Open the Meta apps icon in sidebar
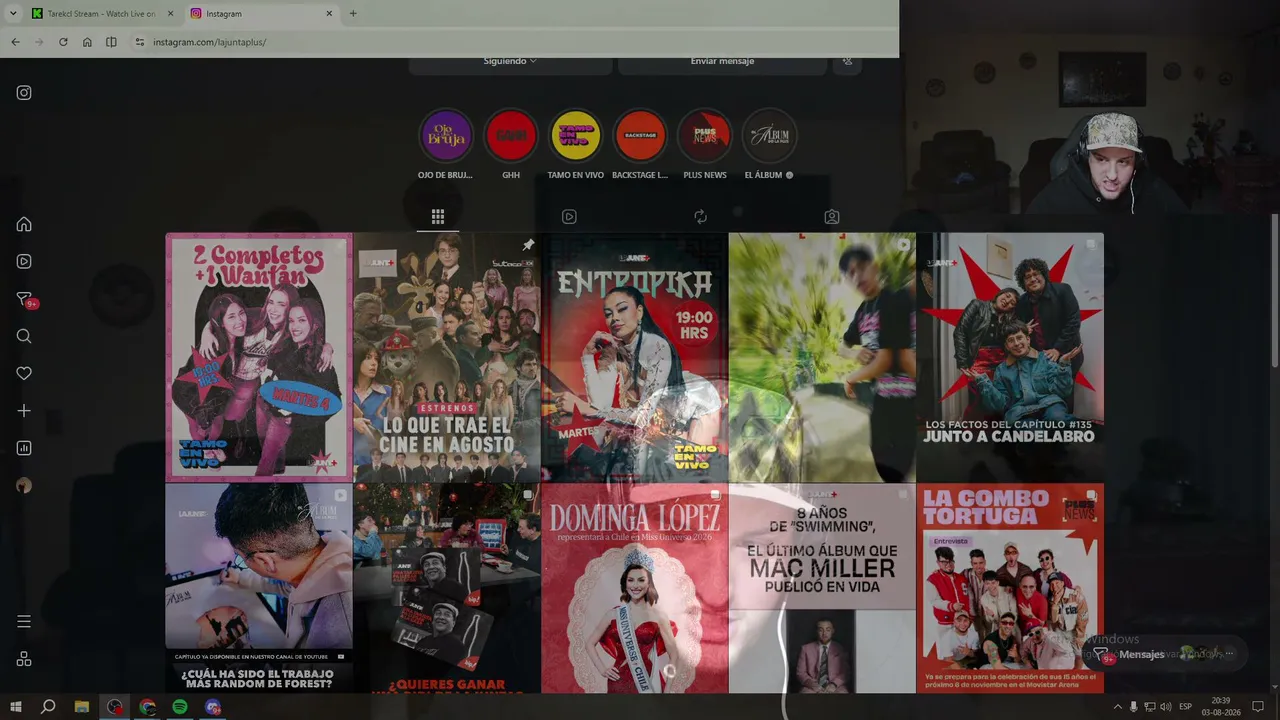This screenshot has height=720, width=1280. (24, 659)
